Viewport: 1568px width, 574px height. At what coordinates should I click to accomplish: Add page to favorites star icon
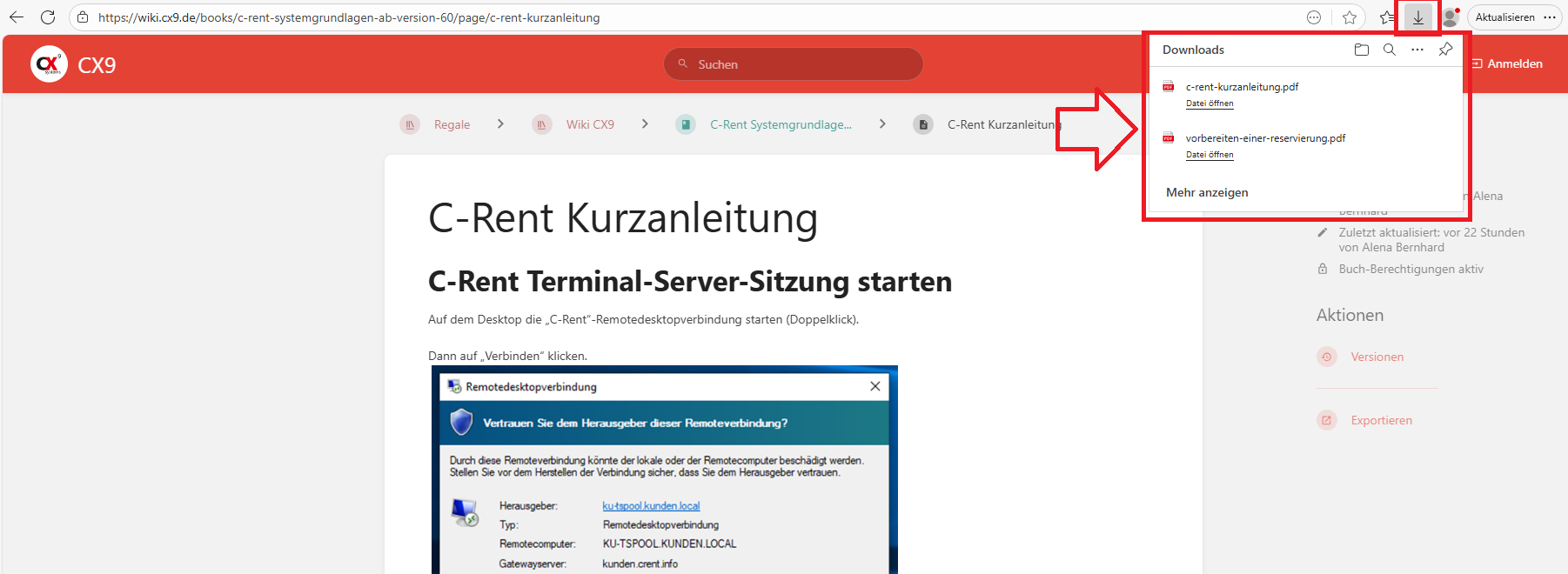(1350, 17)
